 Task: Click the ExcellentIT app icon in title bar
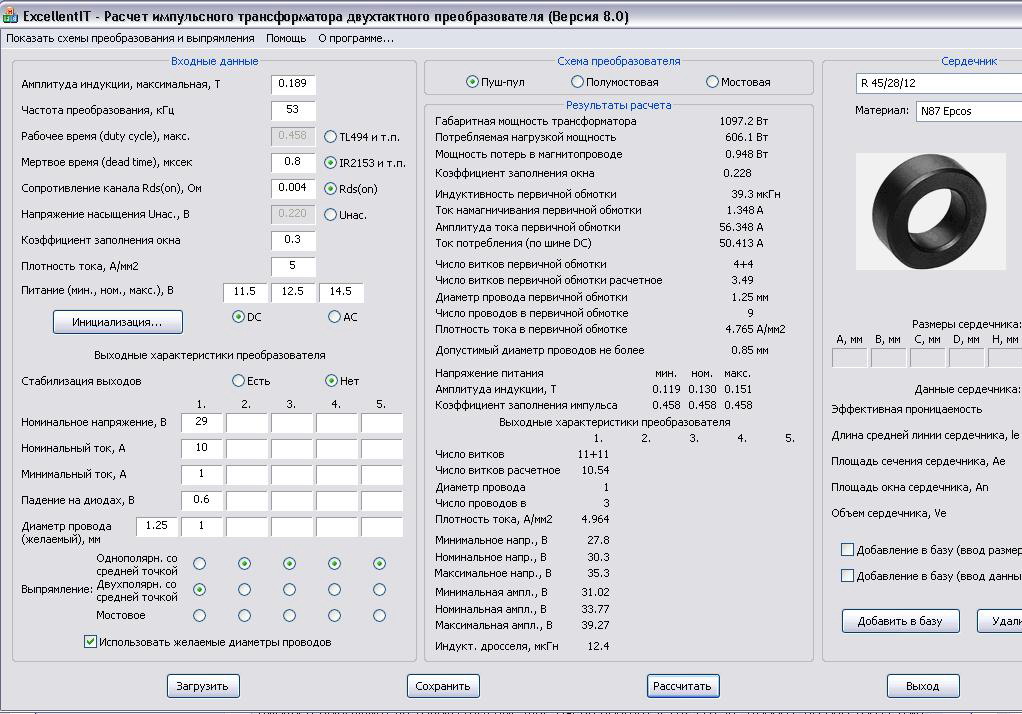[x=11, y=17]
